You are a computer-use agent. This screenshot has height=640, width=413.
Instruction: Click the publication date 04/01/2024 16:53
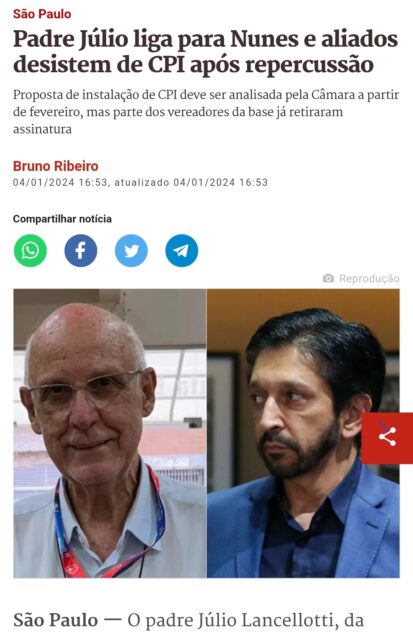(60, 182)
